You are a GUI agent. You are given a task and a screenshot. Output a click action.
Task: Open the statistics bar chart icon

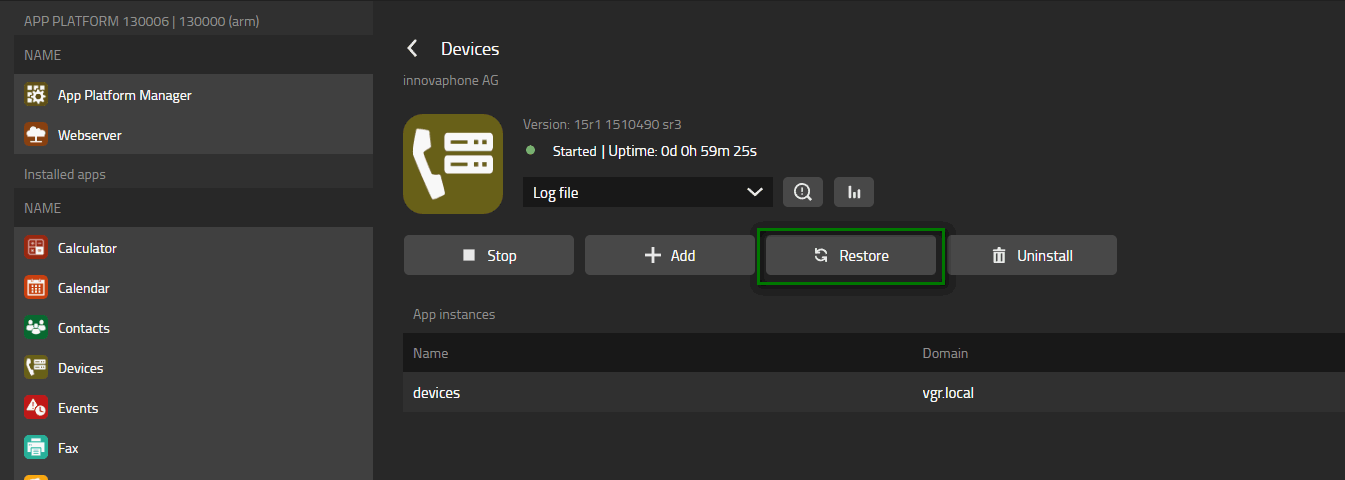[854, 192]
